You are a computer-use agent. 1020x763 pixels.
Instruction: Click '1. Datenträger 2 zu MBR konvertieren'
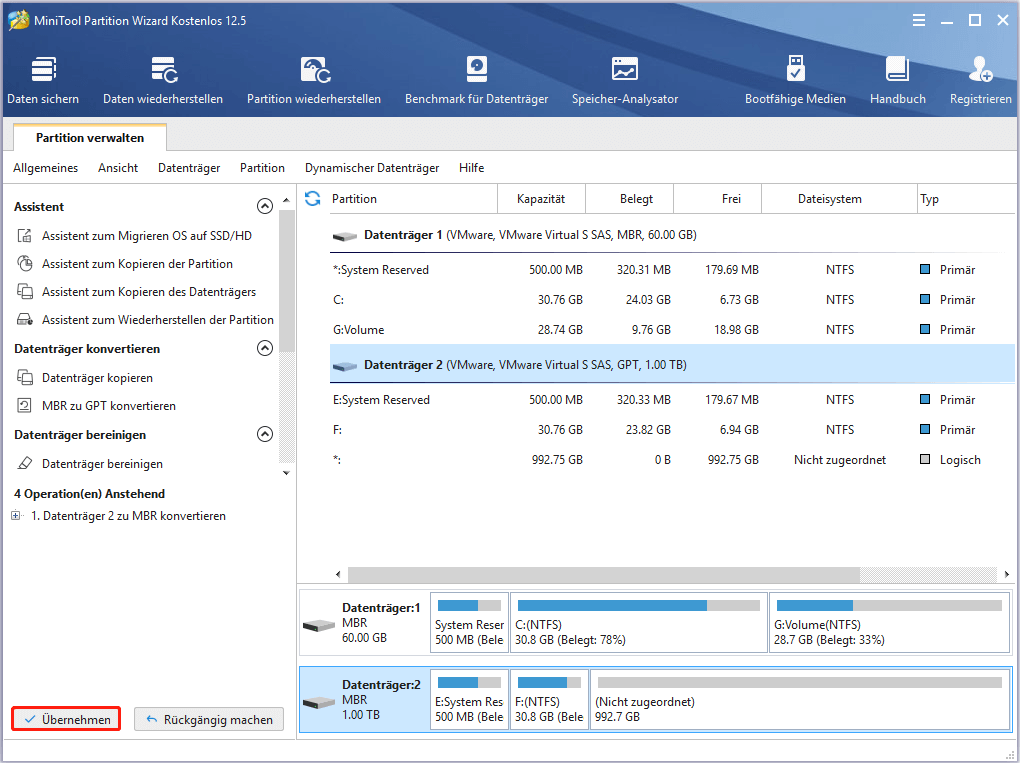tap(128, 515)
